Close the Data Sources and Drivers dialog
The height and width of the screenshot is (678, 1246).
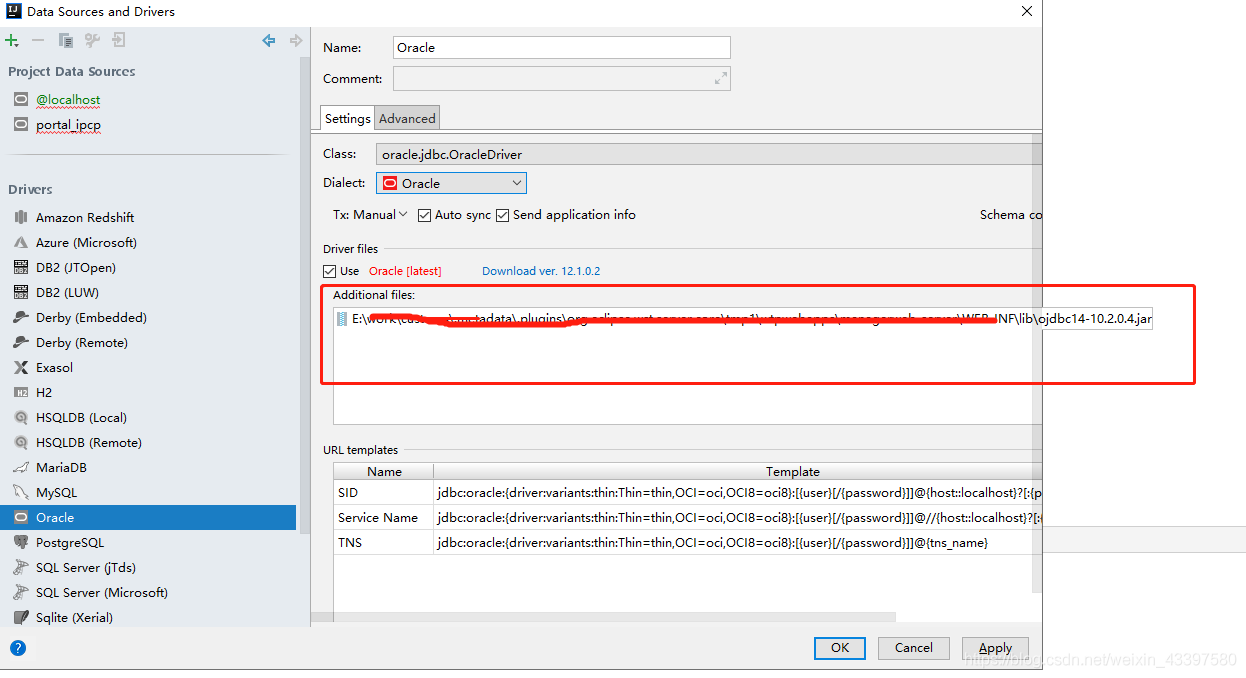(x=1026, y=11)
